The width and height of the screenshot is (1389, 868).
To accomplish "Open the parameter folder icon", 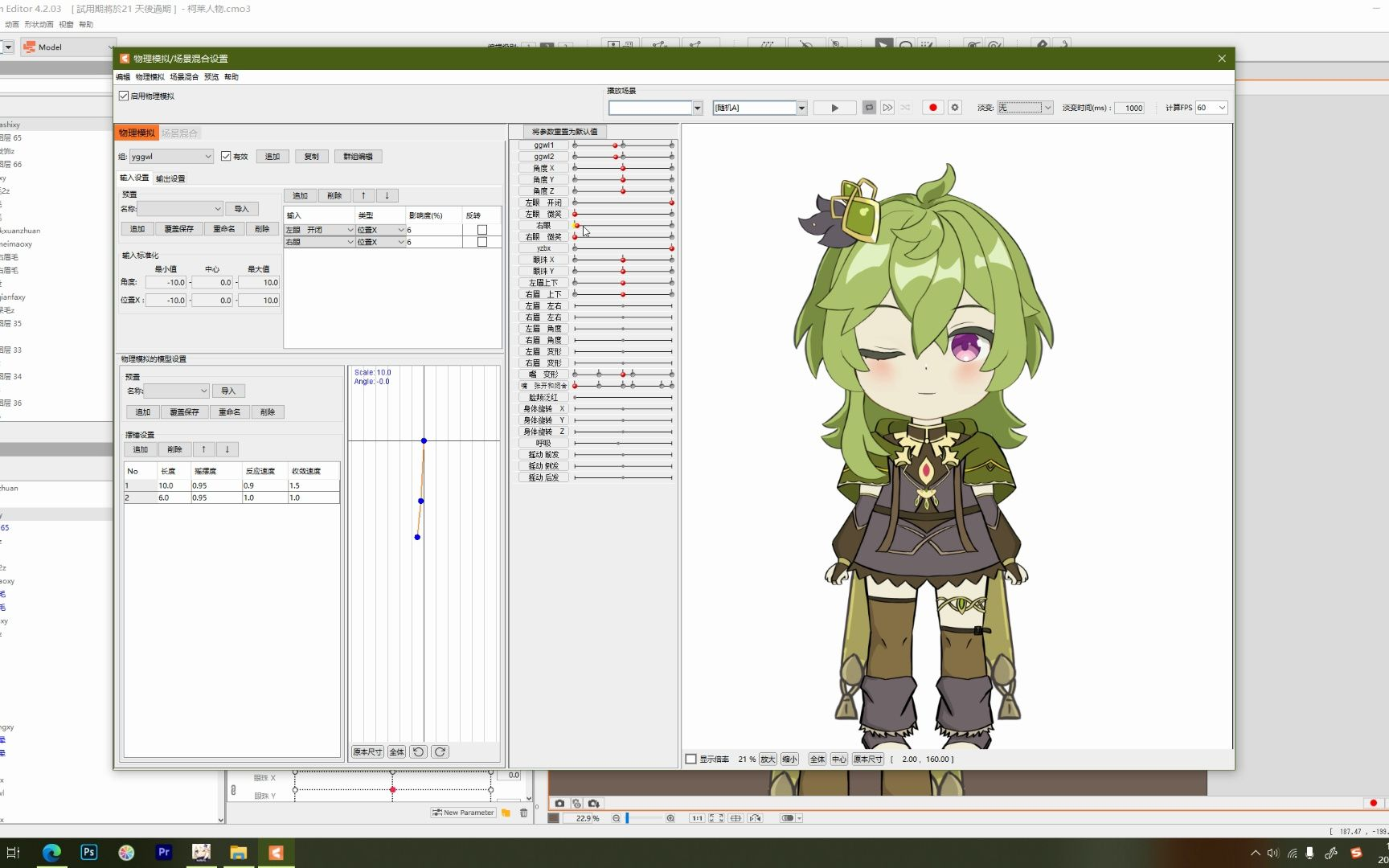I will pyautogui.click(x=506, y=813).
